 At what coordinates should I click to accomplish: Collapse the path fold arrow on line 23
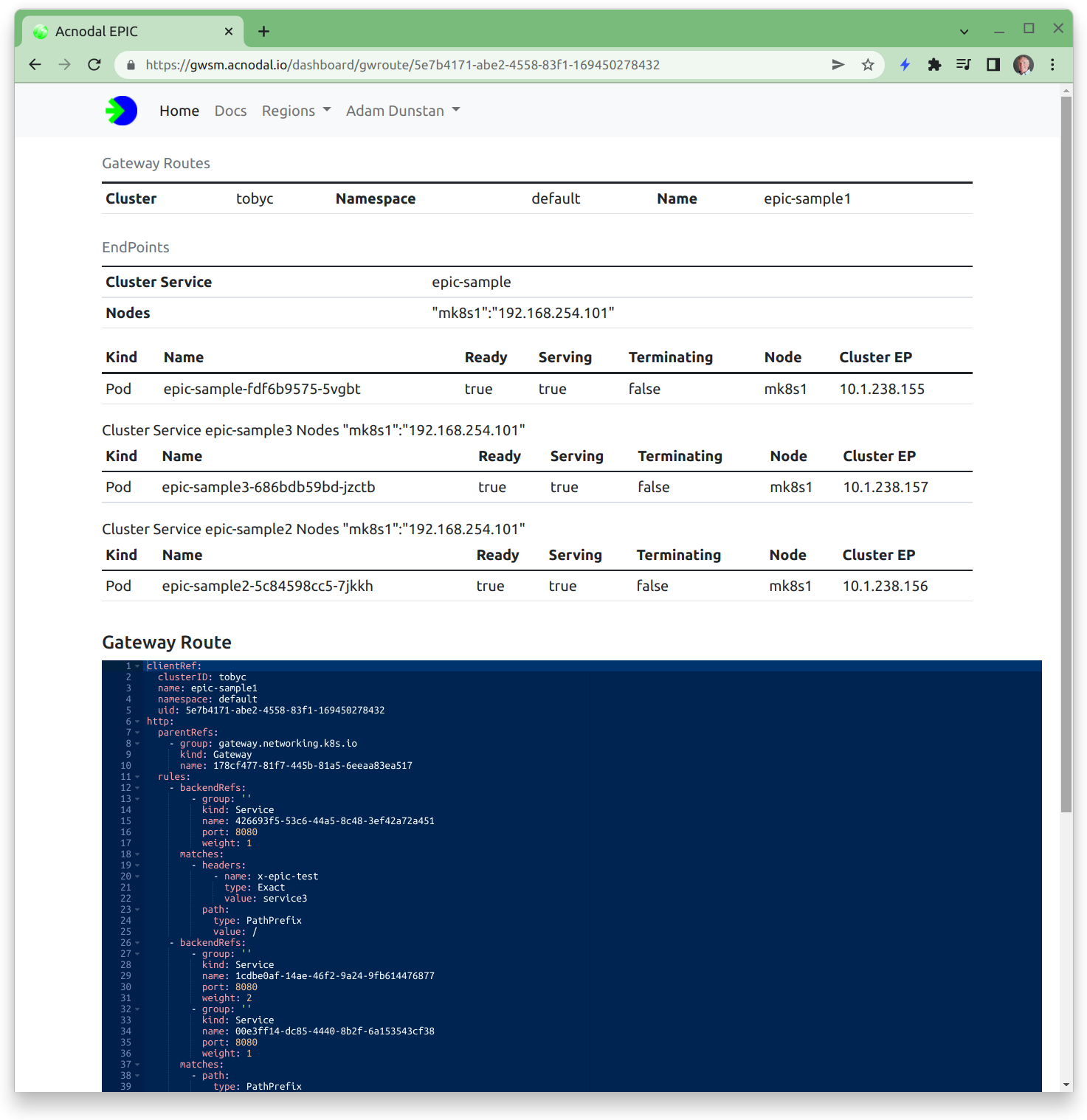click(137, 910)
